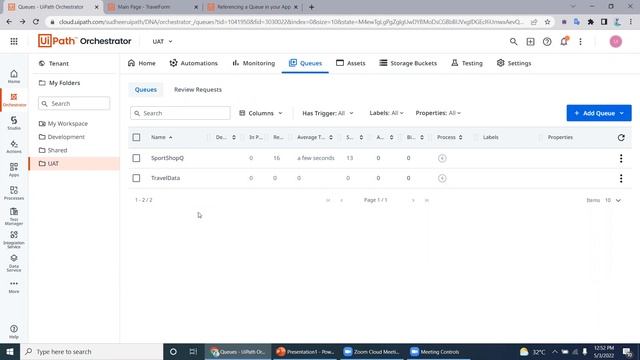Open Apps in left rail

(14, 170)
